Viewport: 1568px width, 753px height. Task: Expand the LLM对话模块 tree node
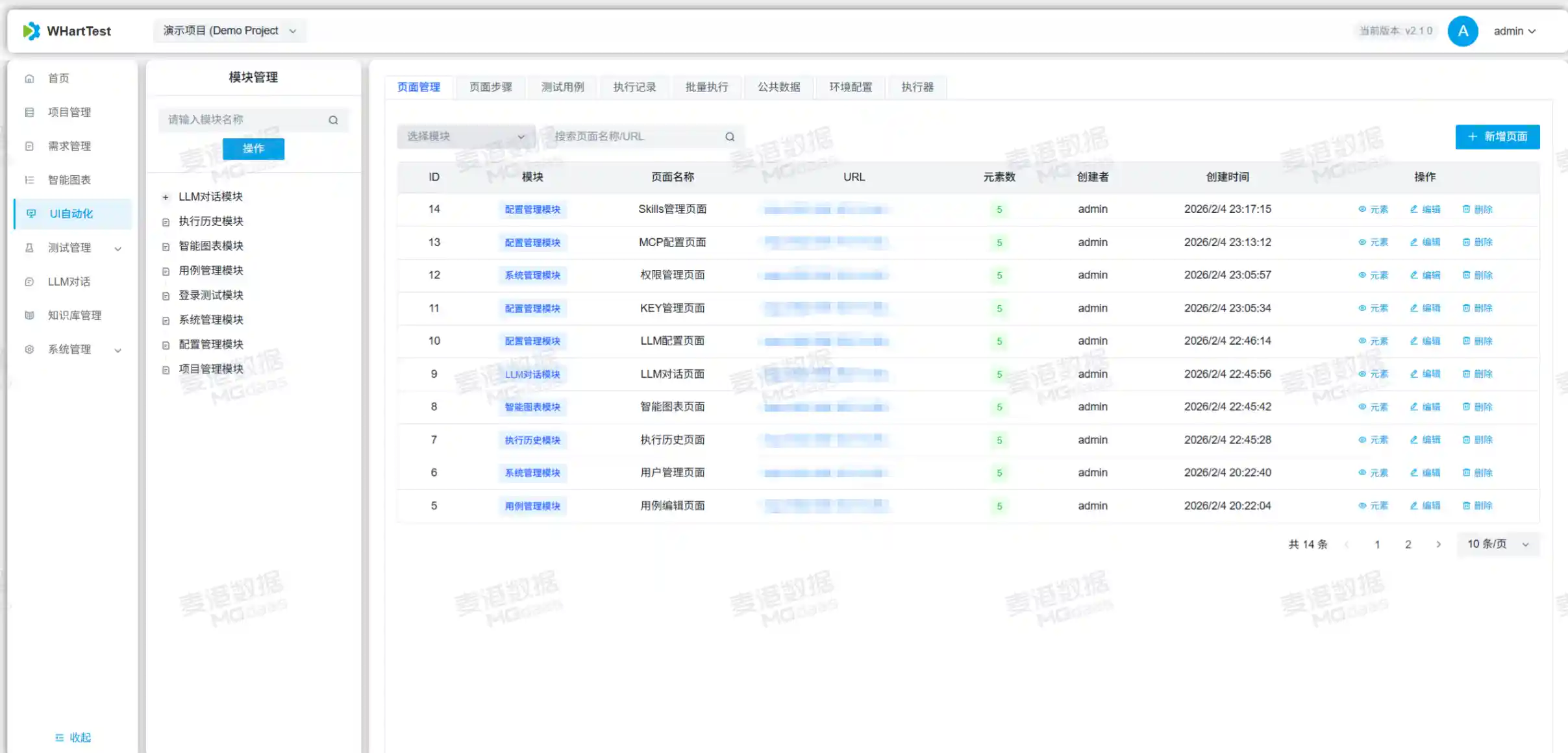(x=166, y=197)
